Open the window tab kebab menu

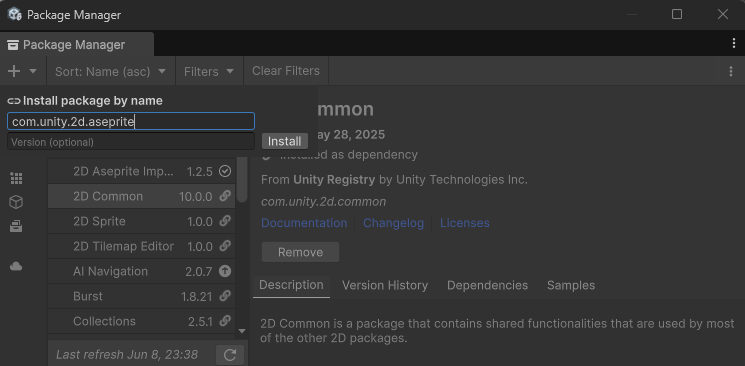click(734, 44)
